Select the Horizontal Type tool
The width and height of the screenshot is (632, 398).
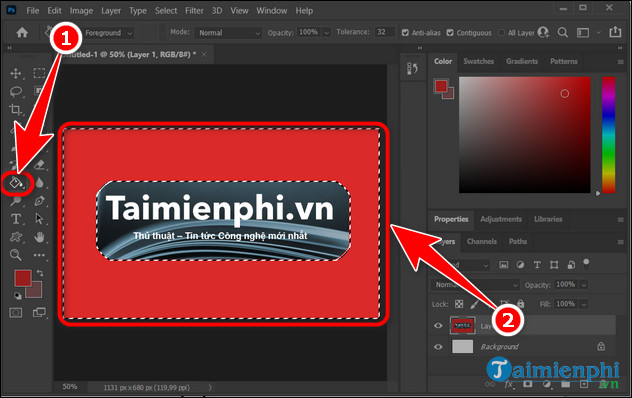16,219
